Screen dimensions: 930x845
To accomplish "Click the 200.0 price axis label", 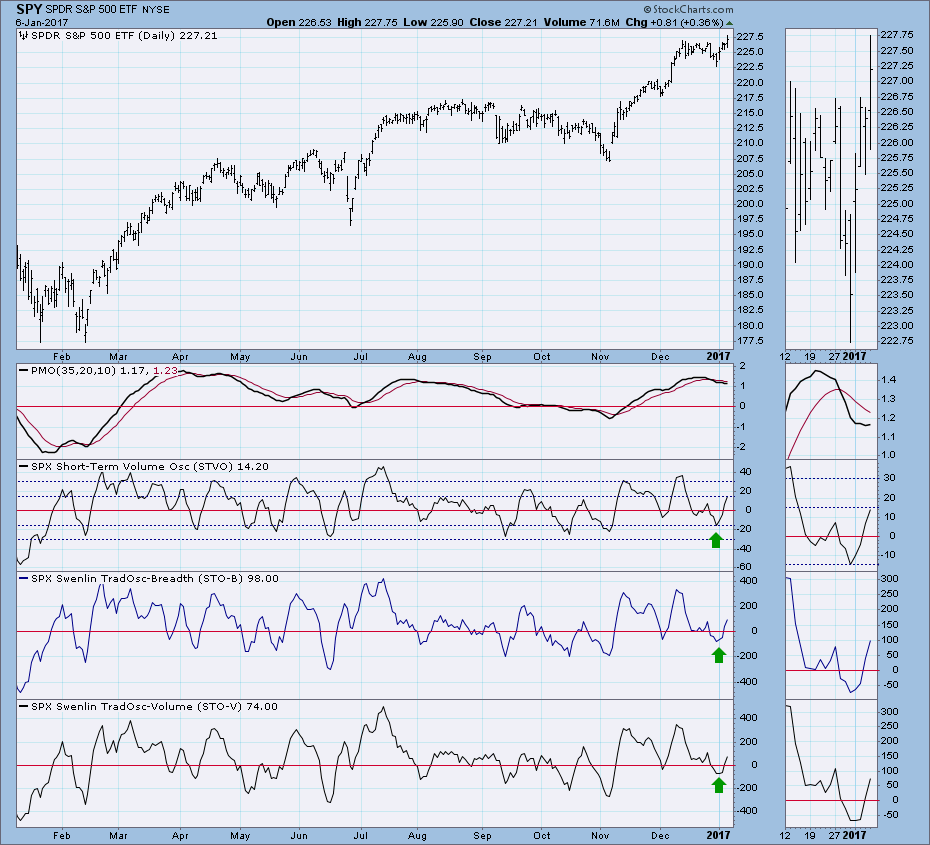I will click(749, 203).
